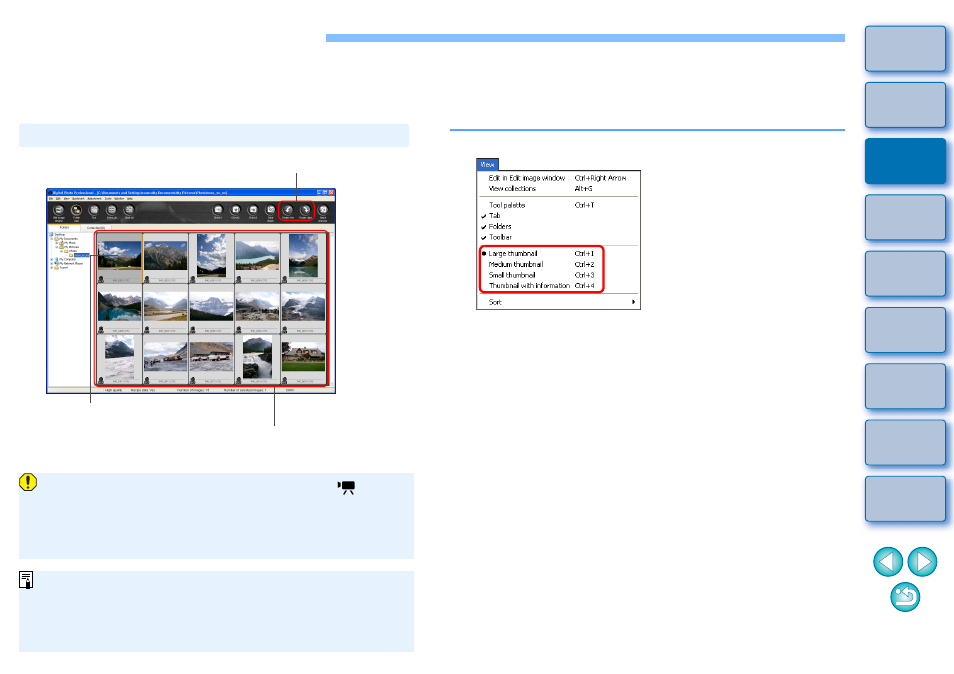Click the Rotate left toolbar icon
The height and width of the screenshot is (674, 954).
pos(288,209)
